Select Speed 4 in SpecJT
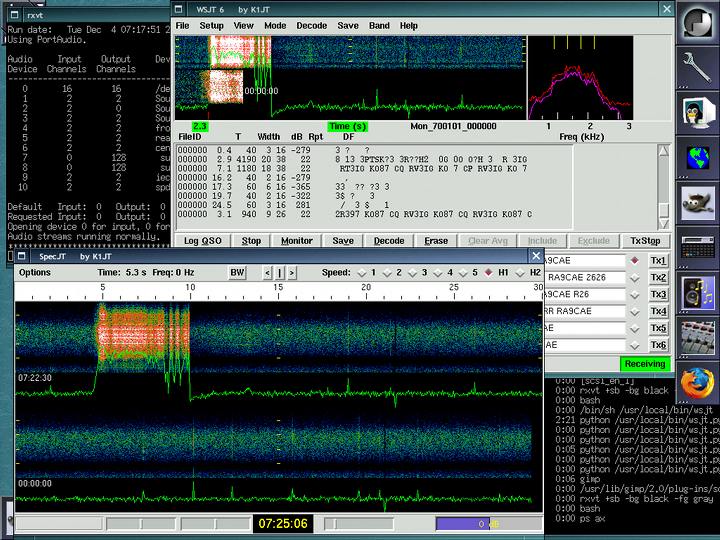The image size is (720, 540). pos(438,273)
